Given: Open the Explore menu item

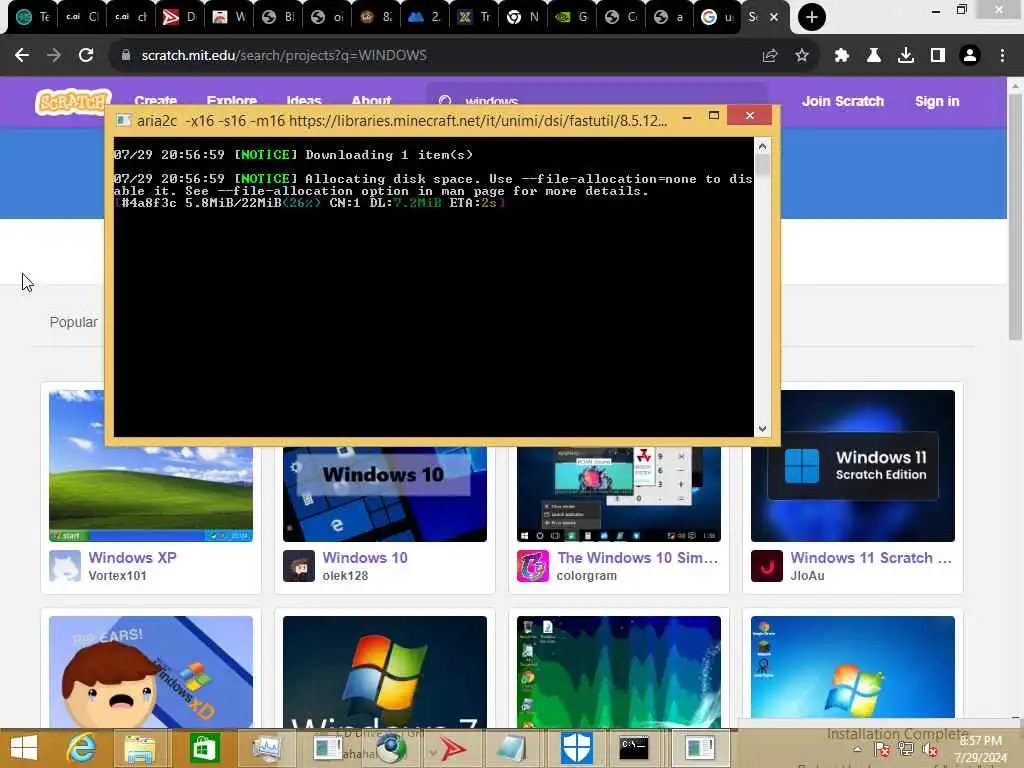Looking at the screenshot, I should [231, 101].
